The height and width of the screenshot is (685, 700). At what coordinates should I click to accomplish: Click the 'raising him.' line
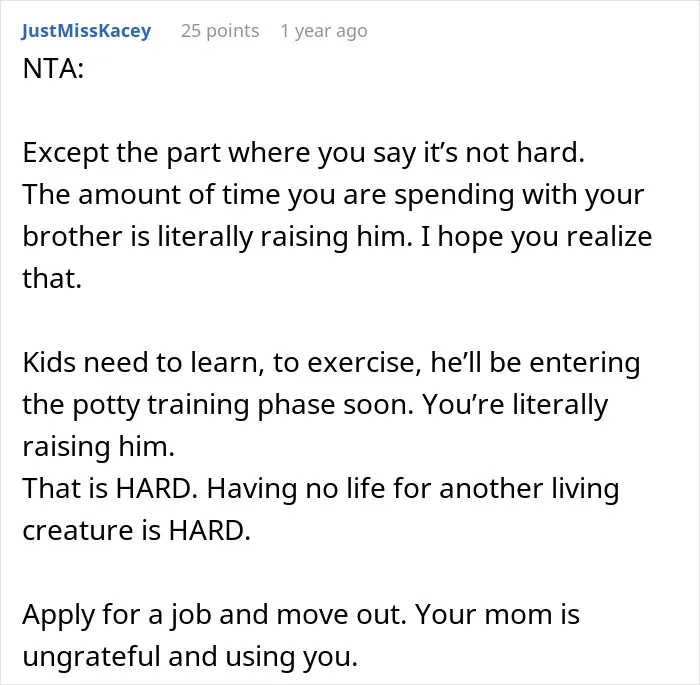98,447
